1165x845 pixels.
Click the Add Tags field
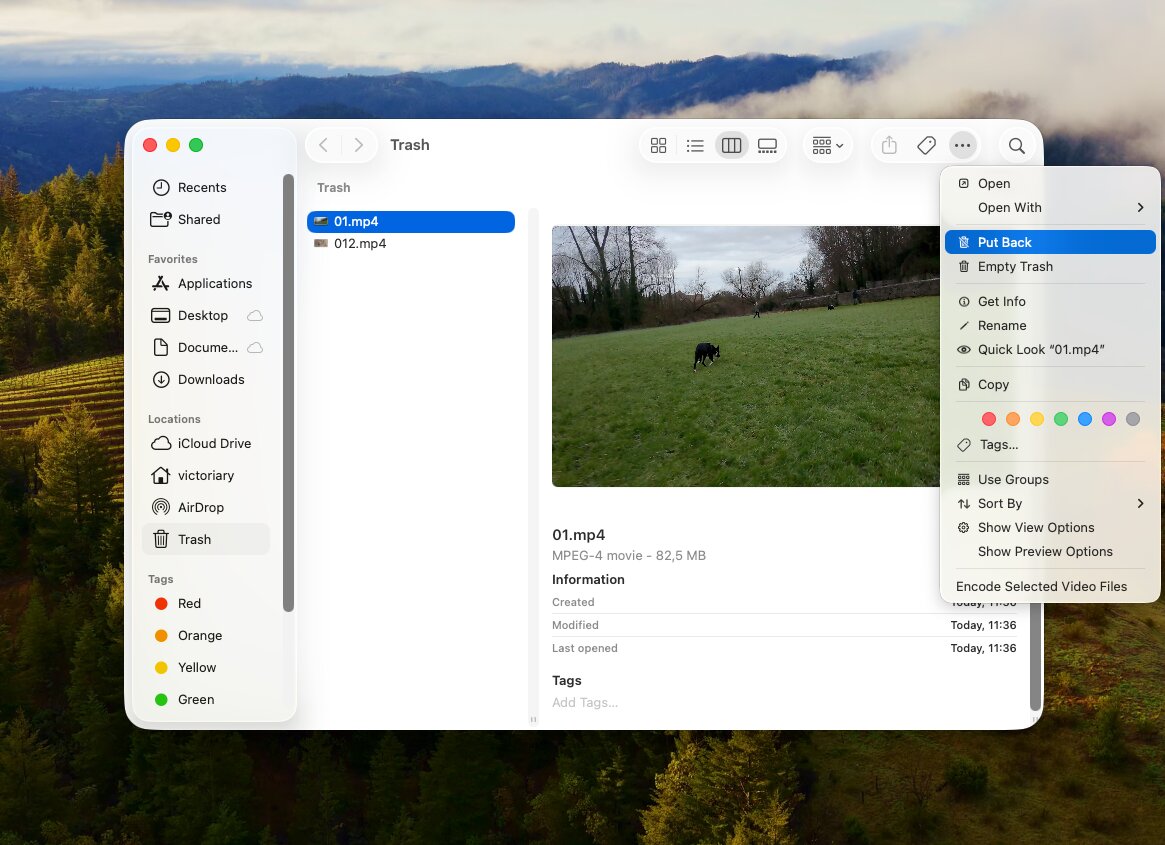pos(585,702)
